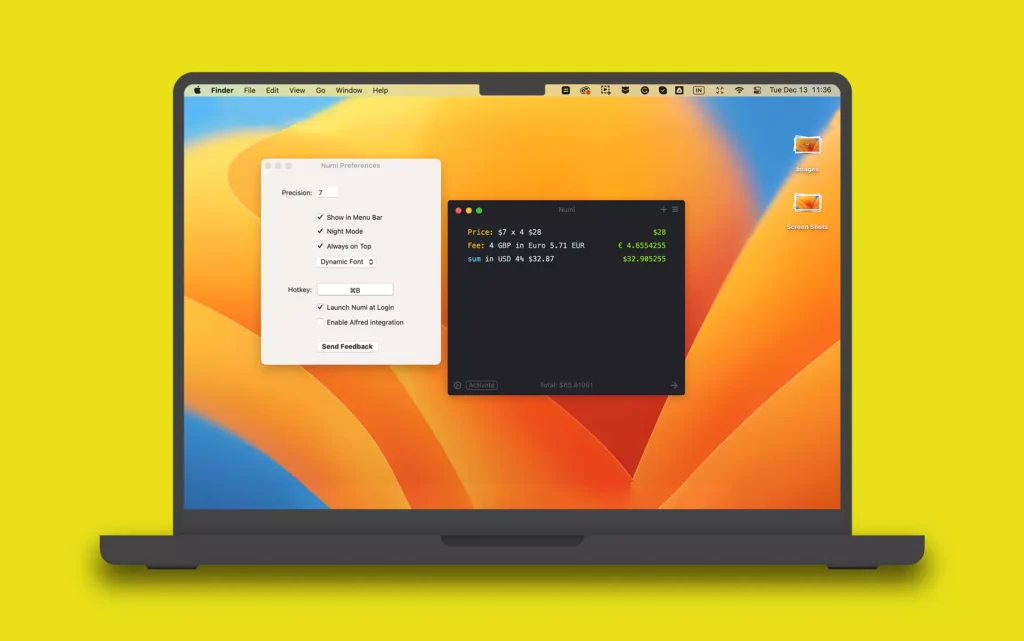
Task: Click the Total value in Numi's footer
Action: [566, 385]
